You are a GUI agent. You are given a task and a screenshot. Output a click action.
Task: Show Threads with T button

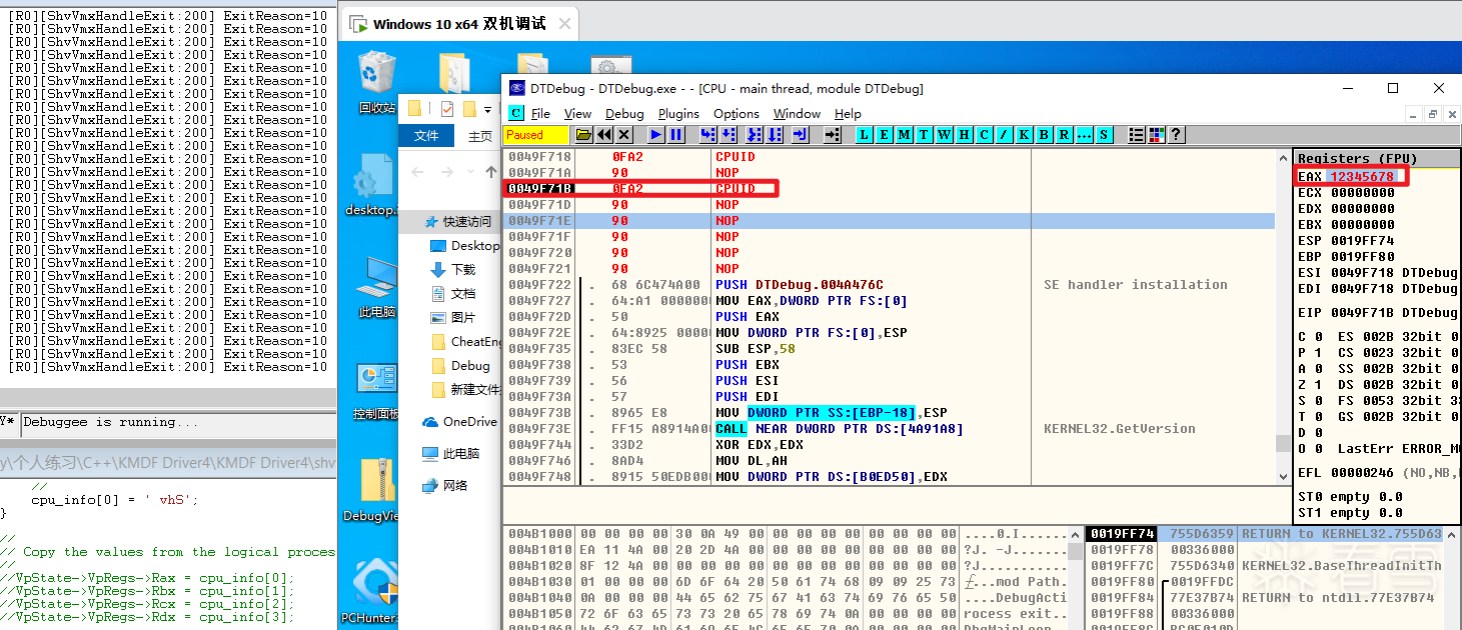click(924, 134)
